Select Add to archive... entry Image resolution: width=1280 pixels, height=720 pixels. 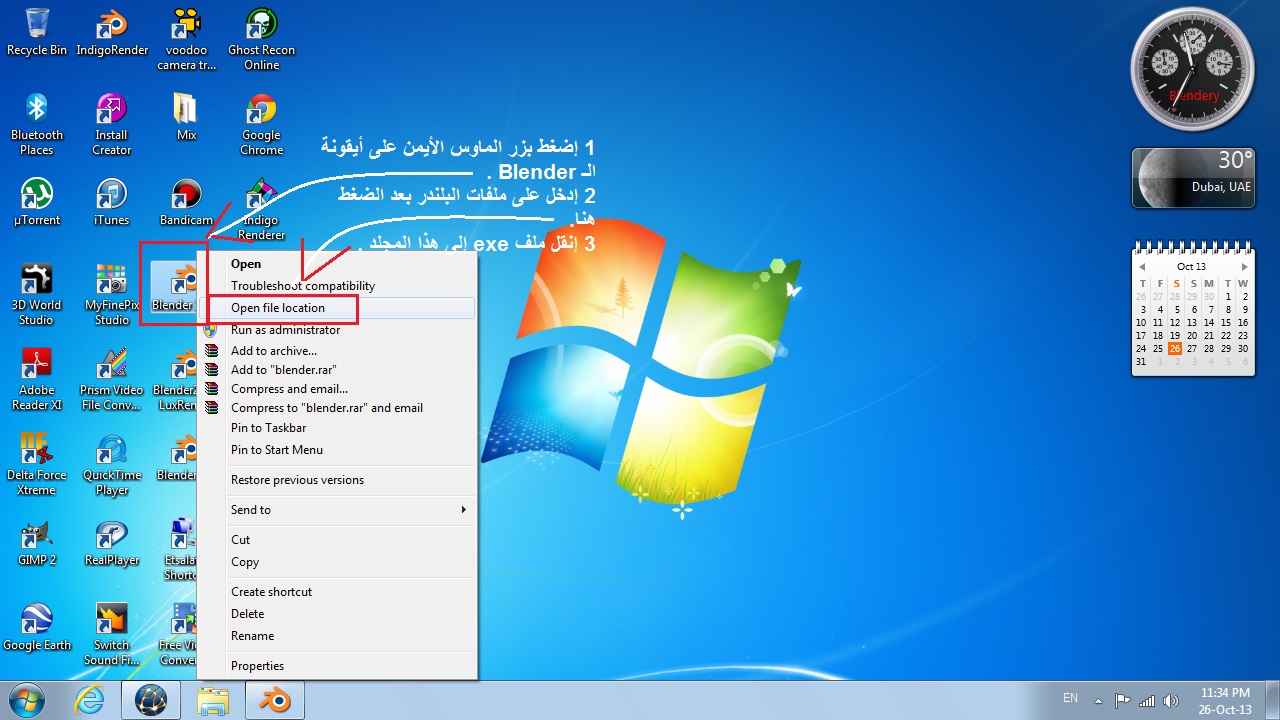coord(338,351)
